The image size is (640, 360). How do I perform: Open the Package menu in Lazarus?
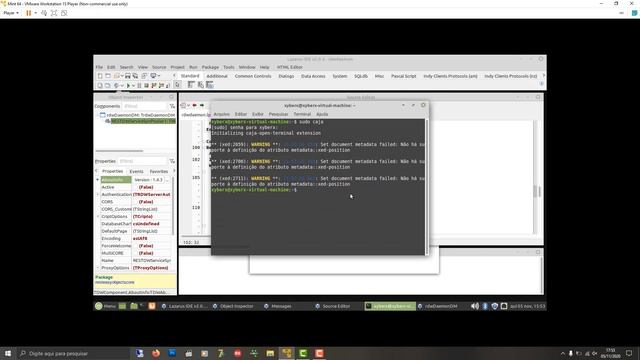point(210,67)
